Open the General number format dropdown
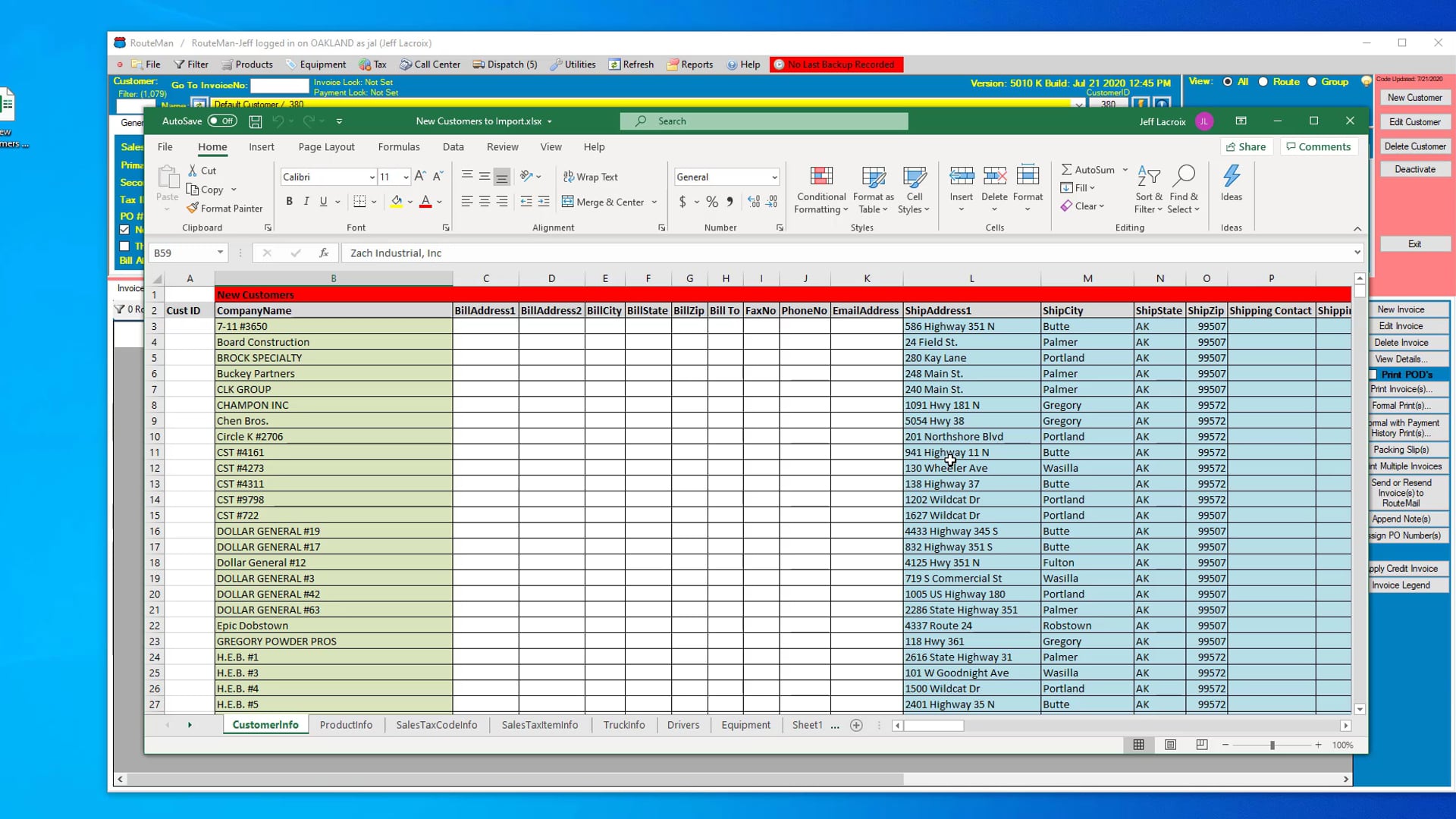This screenshot has width=1456, height=819. pyautogui.click(x=773, y=177)
